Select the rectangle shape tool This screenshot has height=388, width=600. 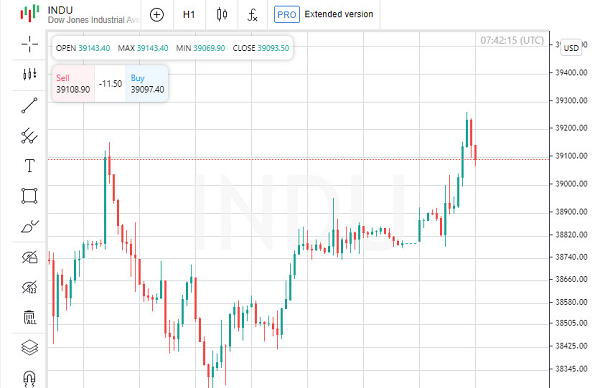point(29,196)
